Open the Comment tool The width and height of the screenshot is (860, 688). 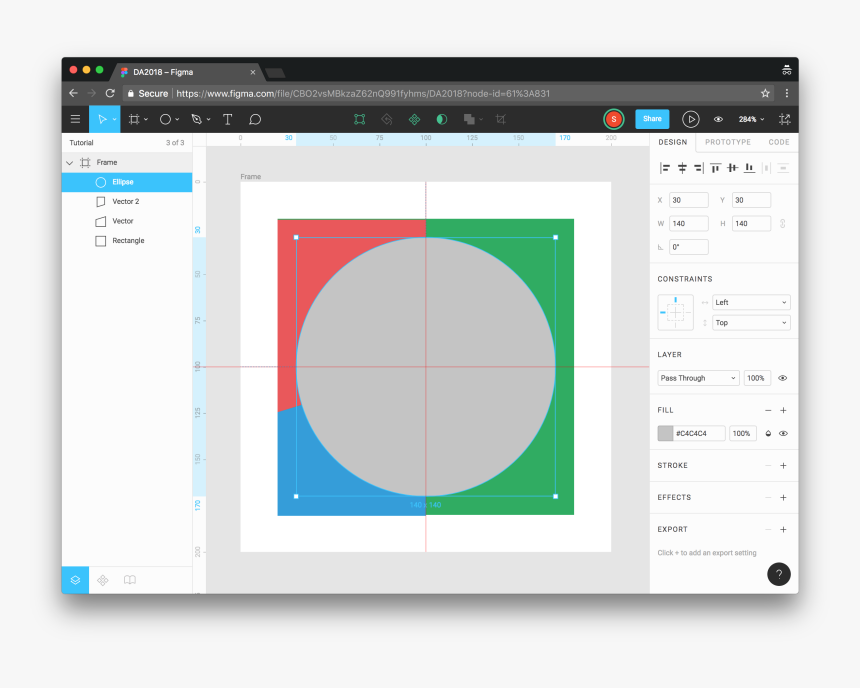click(x=255, y=119)
